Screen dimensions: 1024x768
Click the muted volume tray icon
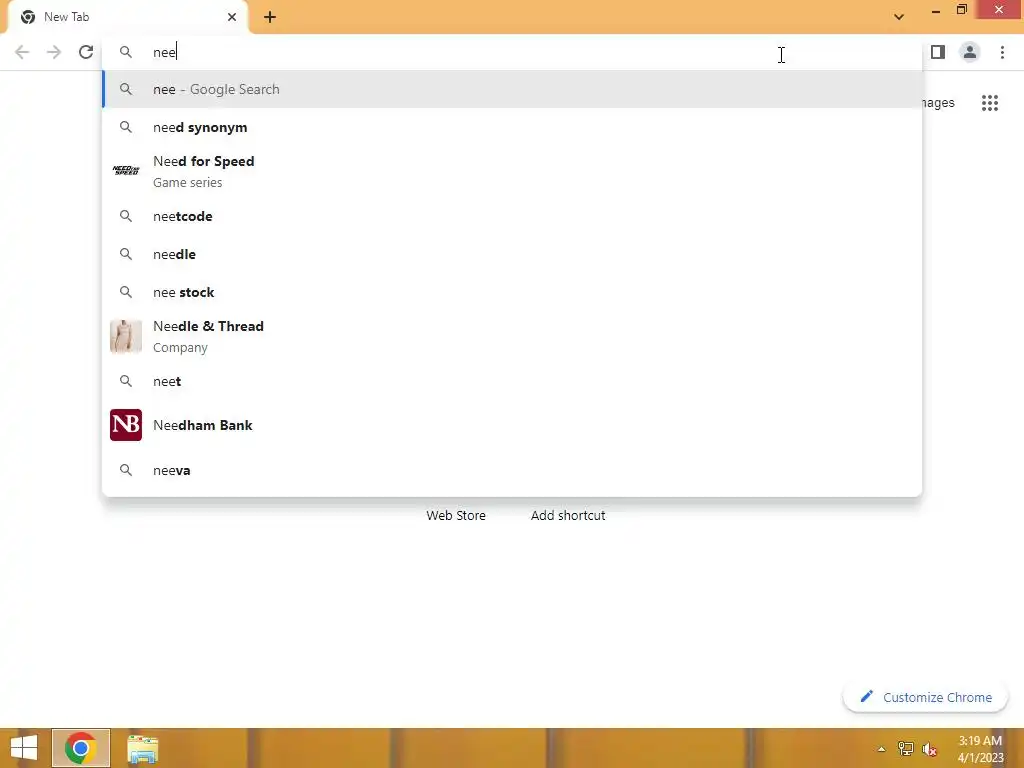pos(929,749)
